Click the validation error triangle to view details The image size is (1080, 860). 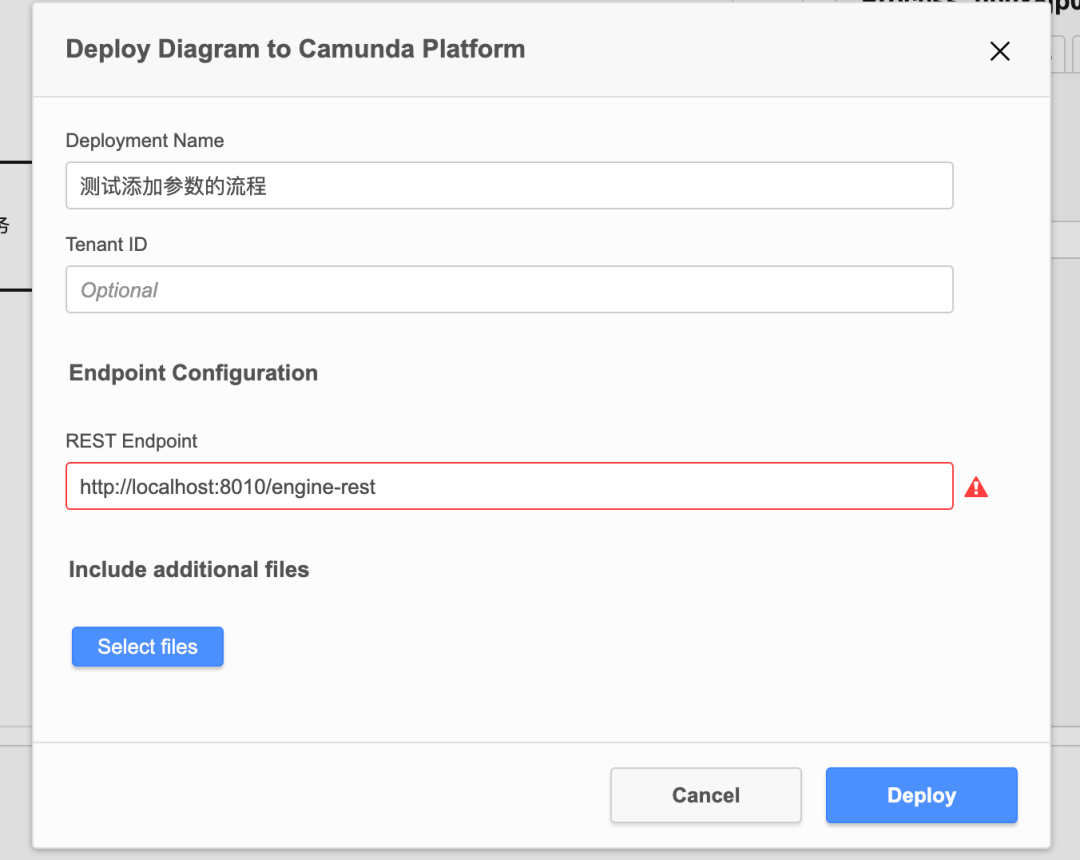click(977, 487)
